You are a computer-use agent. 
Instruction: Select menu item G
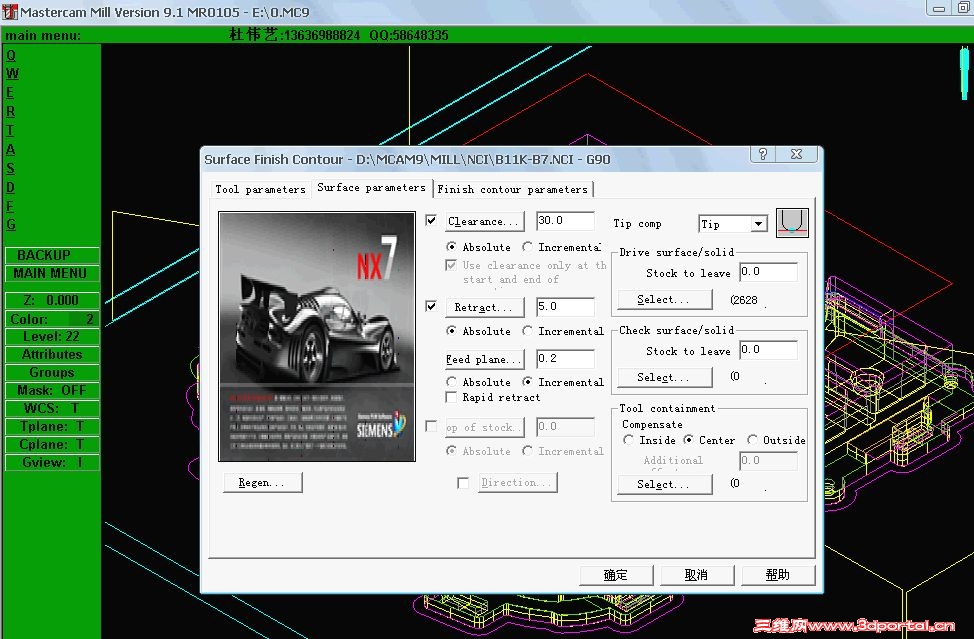click(11, 224)
